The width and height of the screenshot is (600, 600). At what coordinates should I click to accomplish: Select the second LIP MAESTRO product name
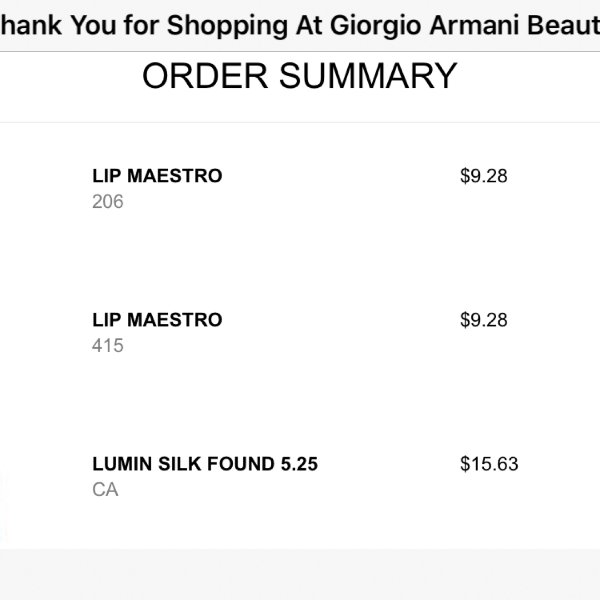[x=157, y=320]
